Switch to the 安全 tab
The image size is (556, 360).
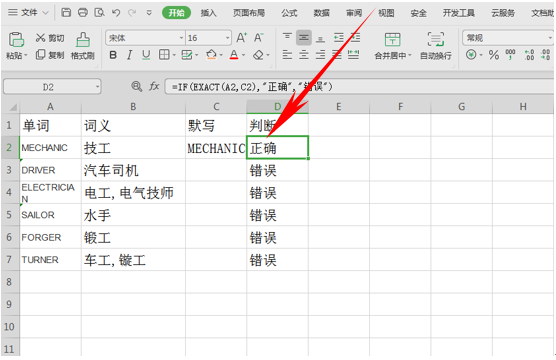(x=418, y=13)
